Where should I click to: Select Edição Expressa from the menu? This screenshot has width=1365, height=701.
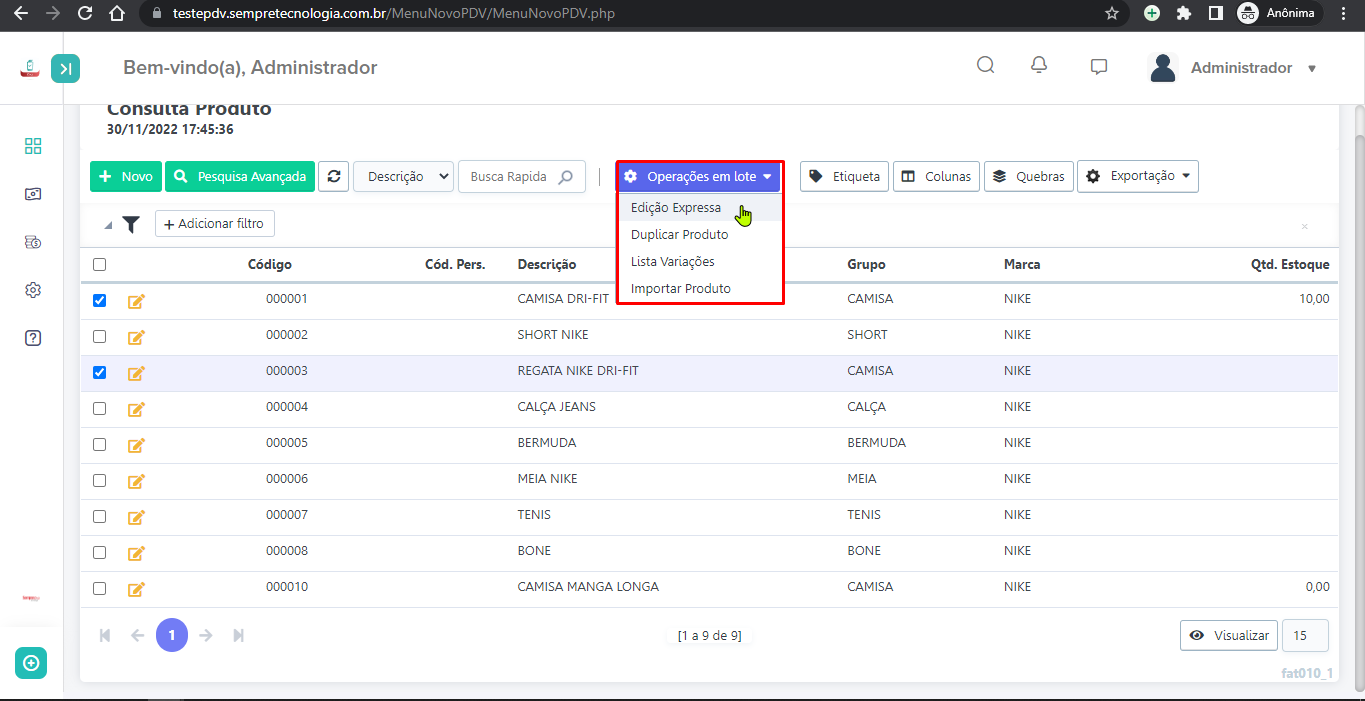[x=676, y=208]
